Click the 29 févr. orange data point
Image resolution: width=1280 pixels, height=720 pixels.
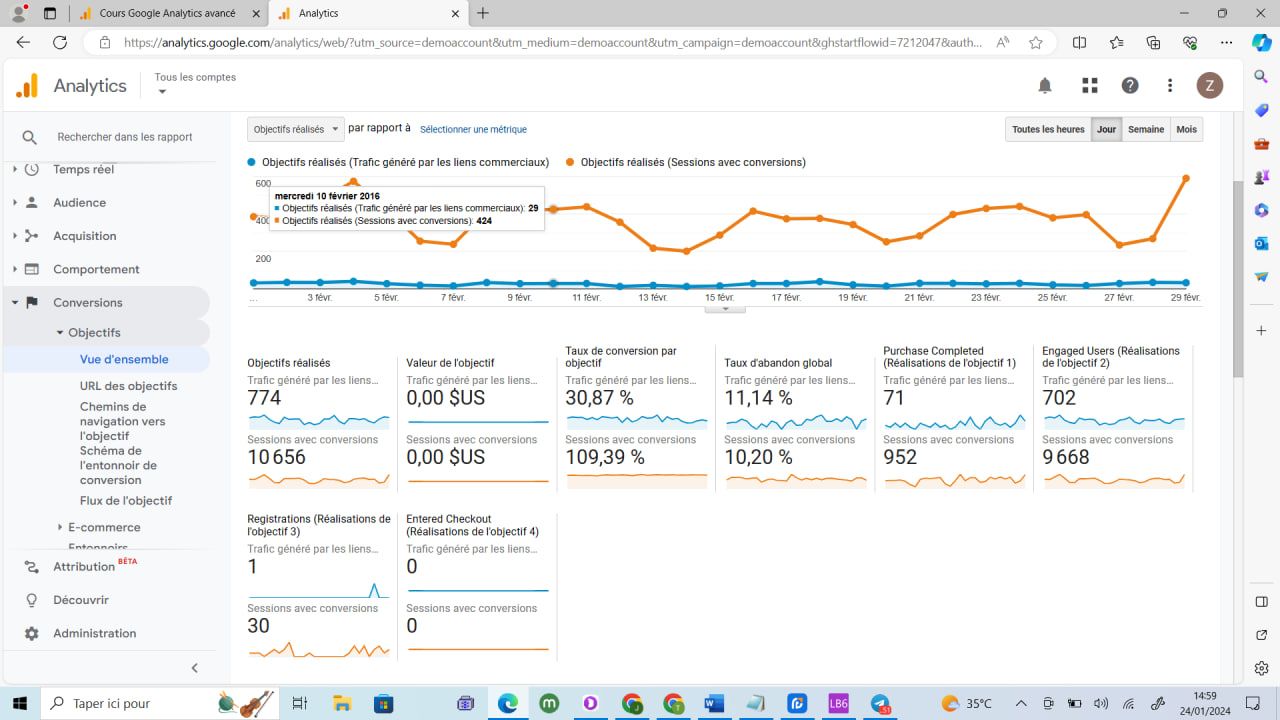(x=1186, y=178)
